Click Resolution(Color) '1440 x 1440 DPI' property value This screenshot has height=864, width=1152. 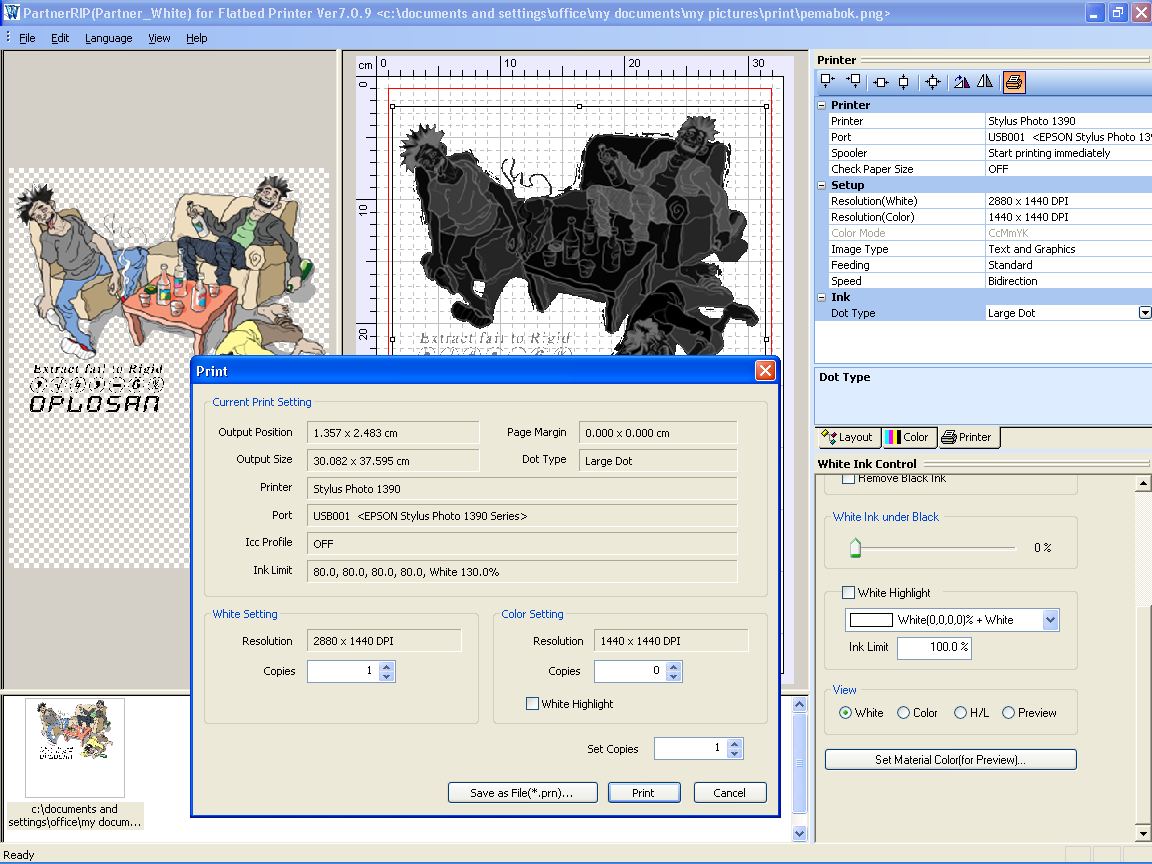click(1068, 217)
